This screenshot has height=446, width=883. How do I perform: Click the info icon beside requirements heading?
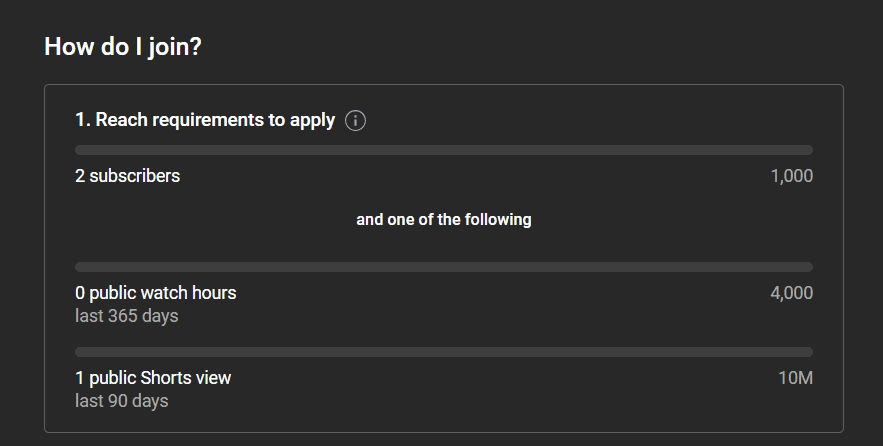[x=355, y=121]
